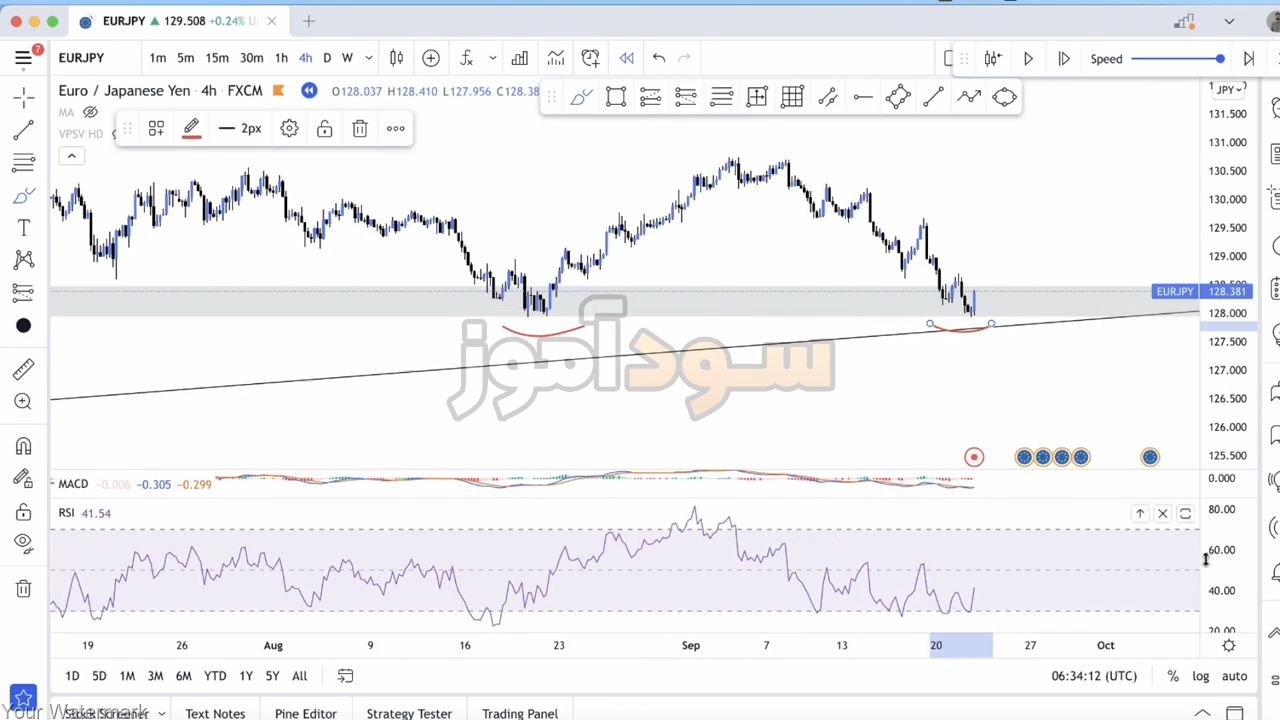Open candlestick chart style selector
Image resolution: width=1280 pixels, height=720 pixels.
[x=396, y=58]
